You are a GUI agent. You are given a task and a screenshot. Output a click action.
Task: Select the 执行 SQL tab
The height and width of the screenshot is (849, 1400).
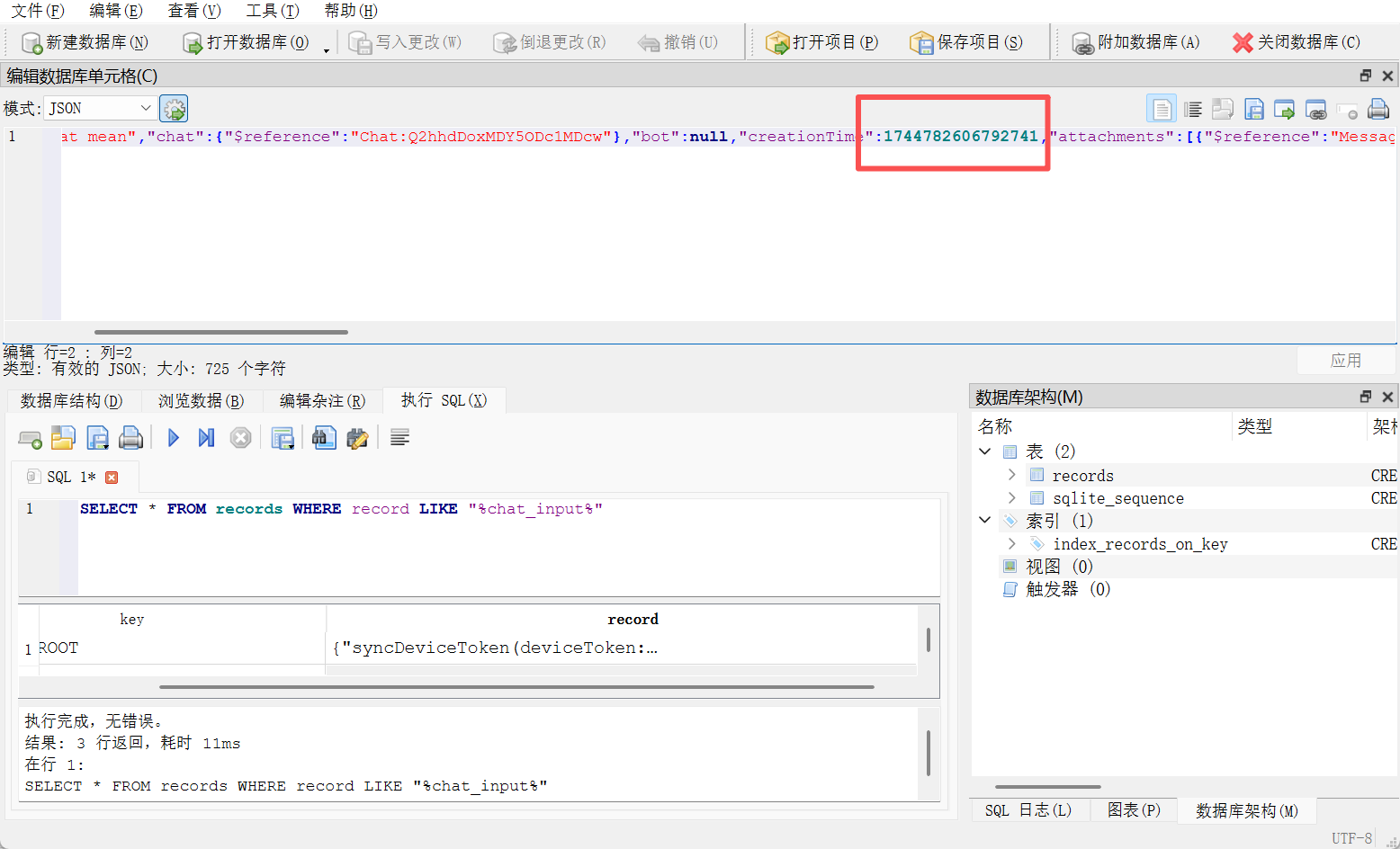pyautogui.click(x=444, y=400)
